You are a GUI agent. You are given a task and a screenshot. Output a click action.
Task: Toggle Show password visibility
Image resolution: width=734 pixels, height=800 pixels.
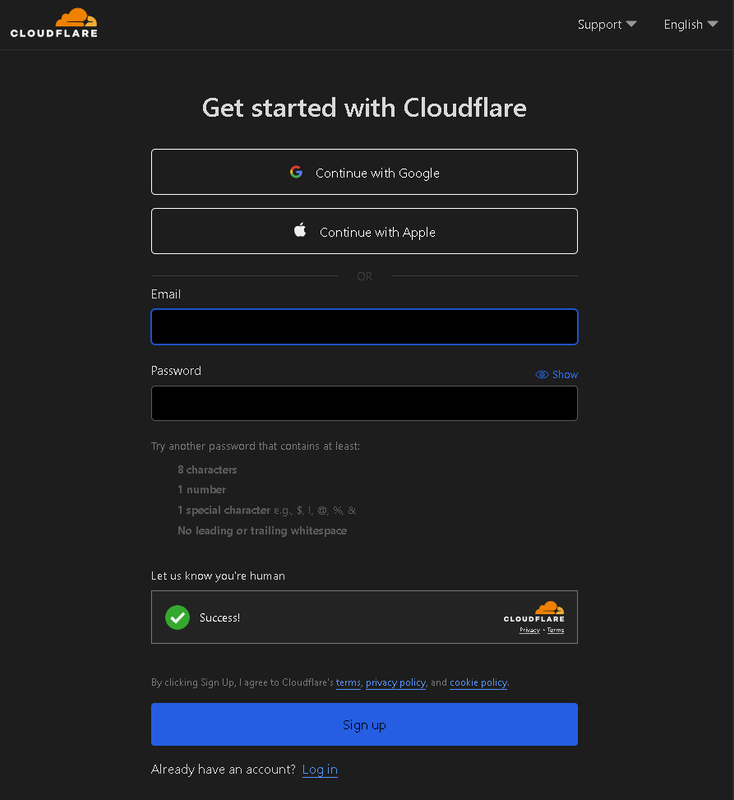[x=556, y=374]
